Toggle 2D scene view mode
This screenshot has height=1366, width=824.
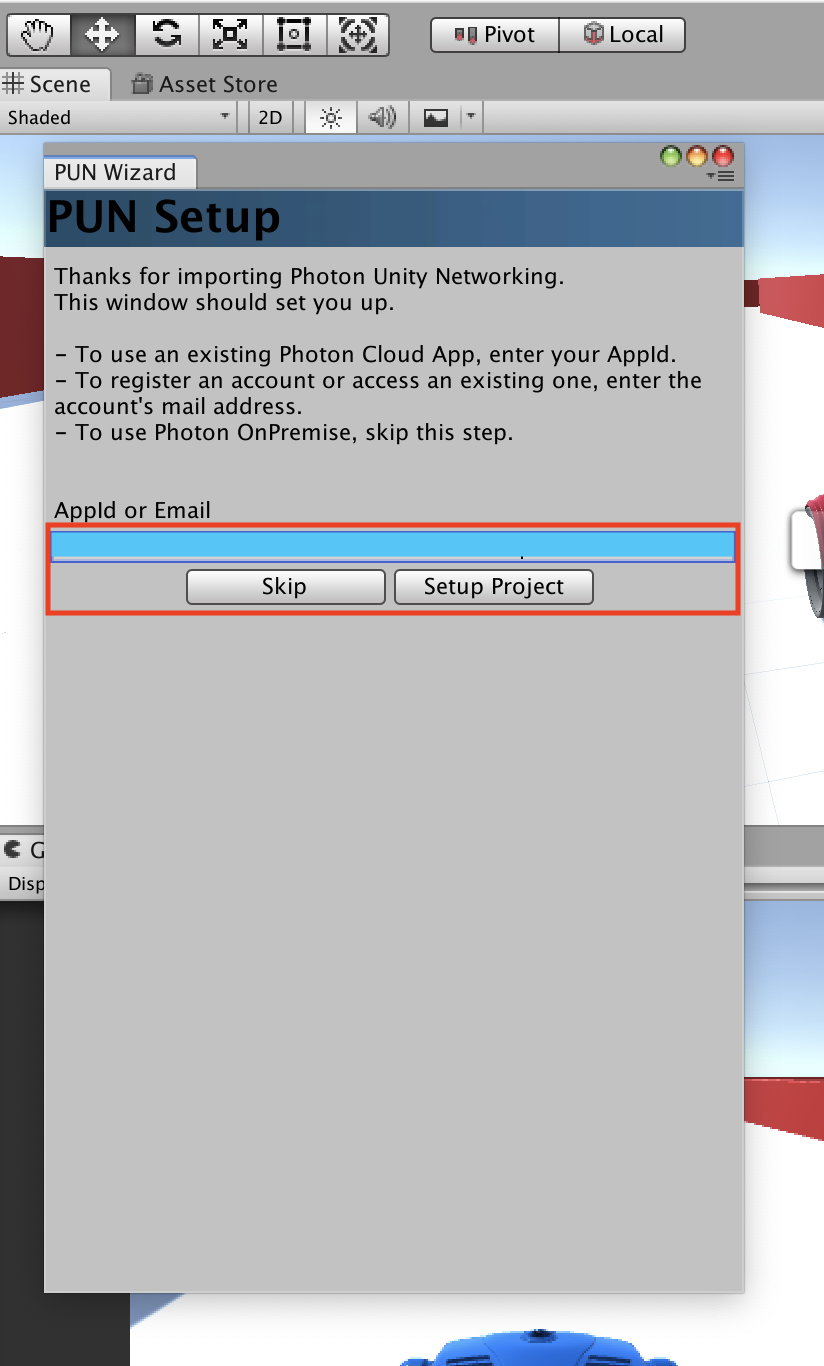click(x=270, y=118)
